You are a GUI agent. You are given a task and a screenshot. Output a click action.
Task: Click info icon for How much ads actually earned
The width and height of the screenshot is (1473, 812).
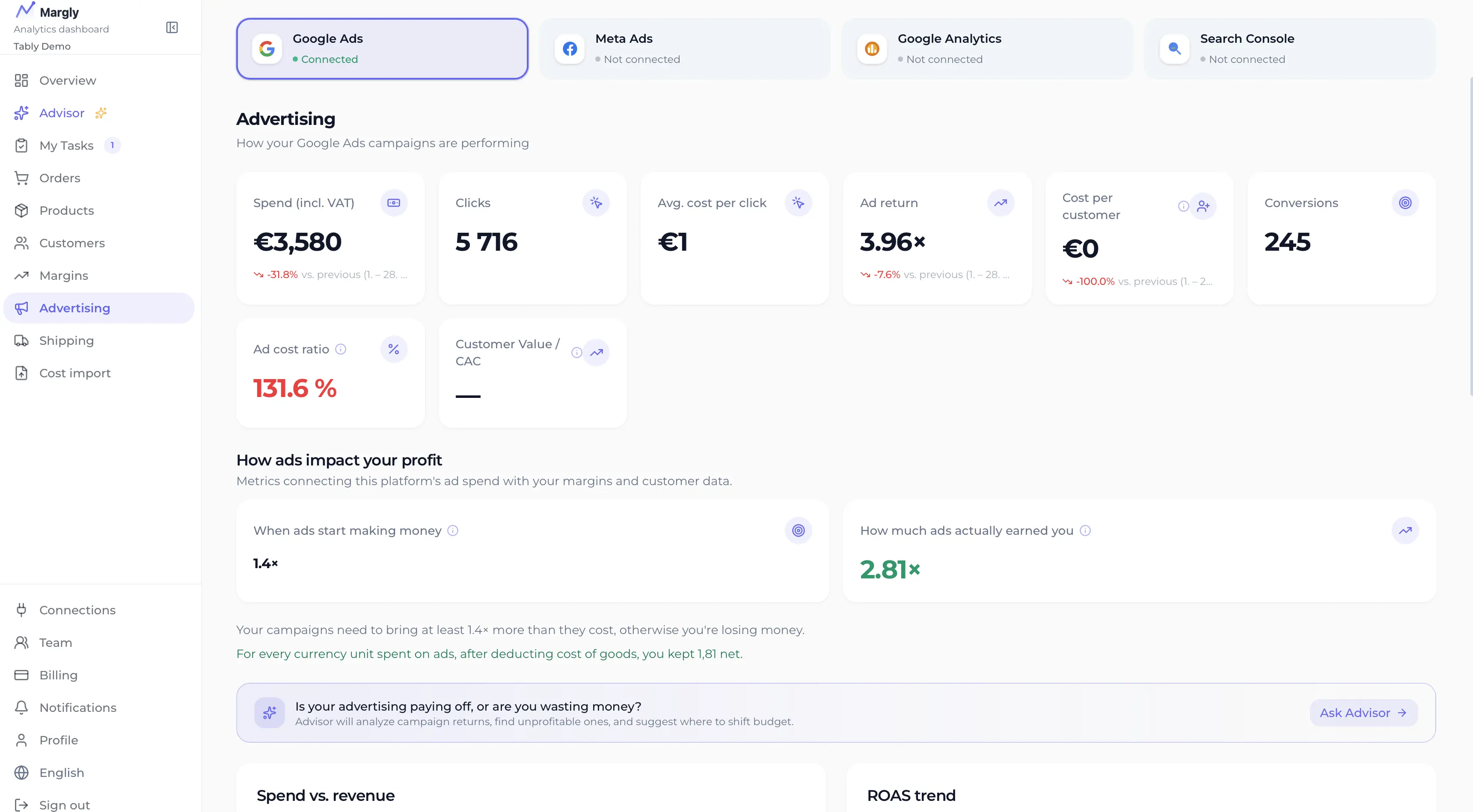(x=1085, y=530)
